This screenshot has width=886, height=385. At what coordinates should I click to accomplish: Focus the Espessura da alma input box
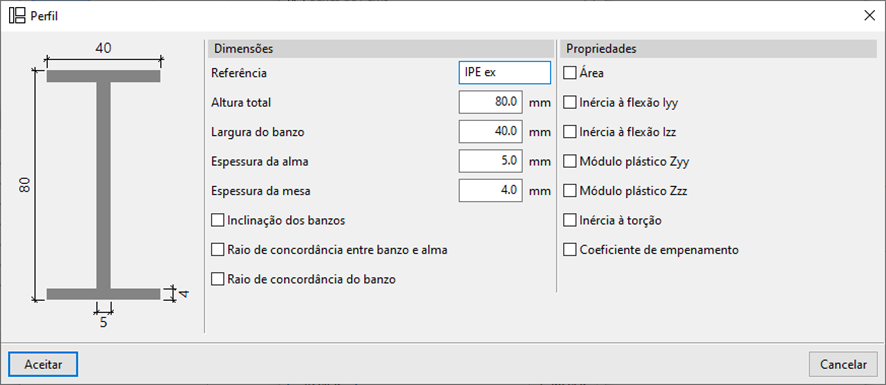490,161
